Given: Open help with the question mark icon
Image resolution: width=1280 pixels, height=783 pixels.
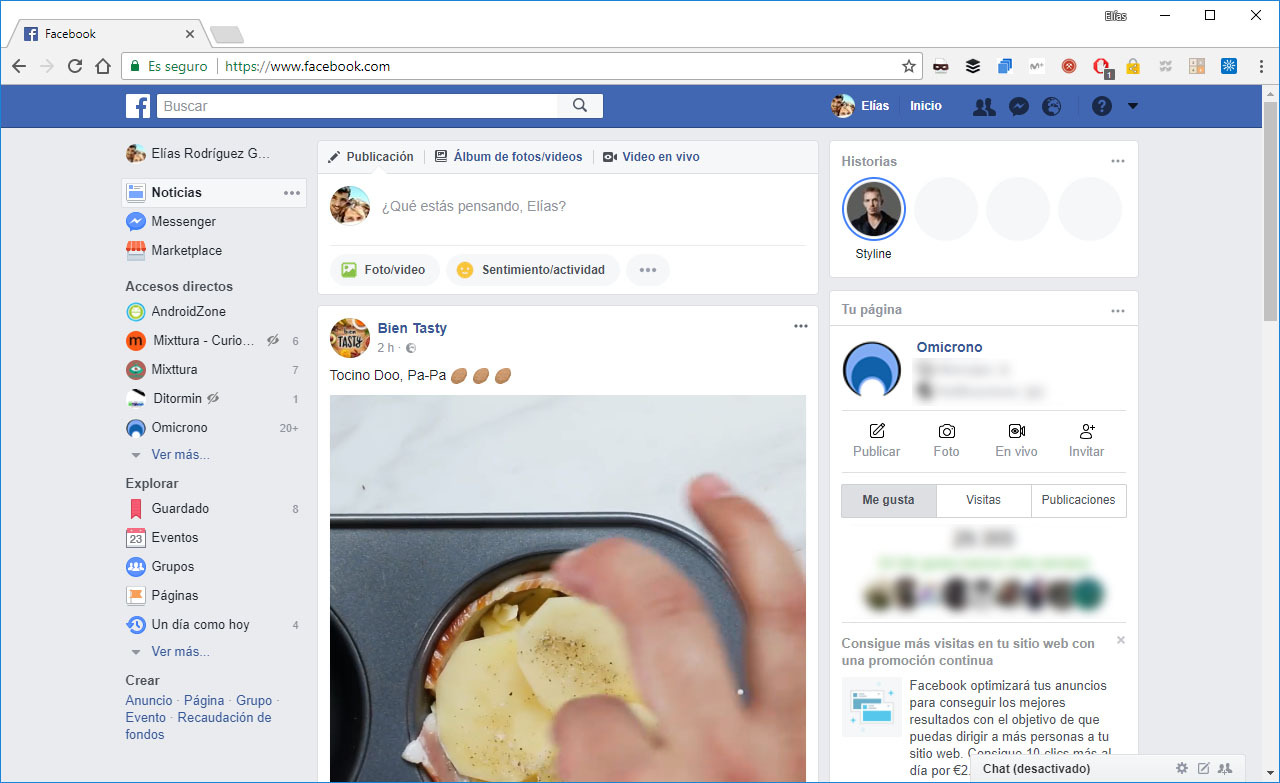Looking at the screenshot, I should (x=1101, y=105).
